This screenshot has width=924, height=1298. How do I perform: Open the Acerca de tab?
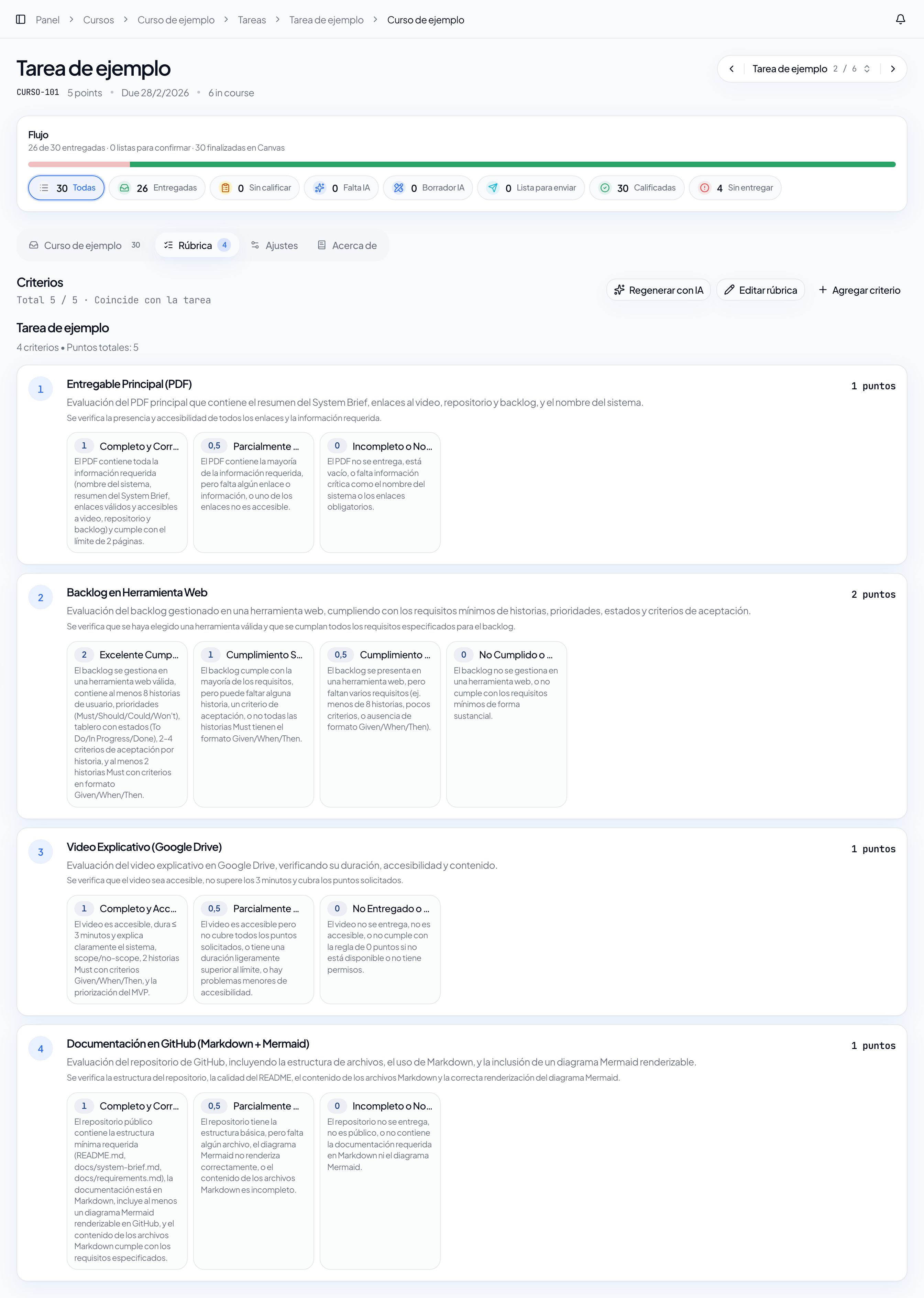tap(347, 245)
